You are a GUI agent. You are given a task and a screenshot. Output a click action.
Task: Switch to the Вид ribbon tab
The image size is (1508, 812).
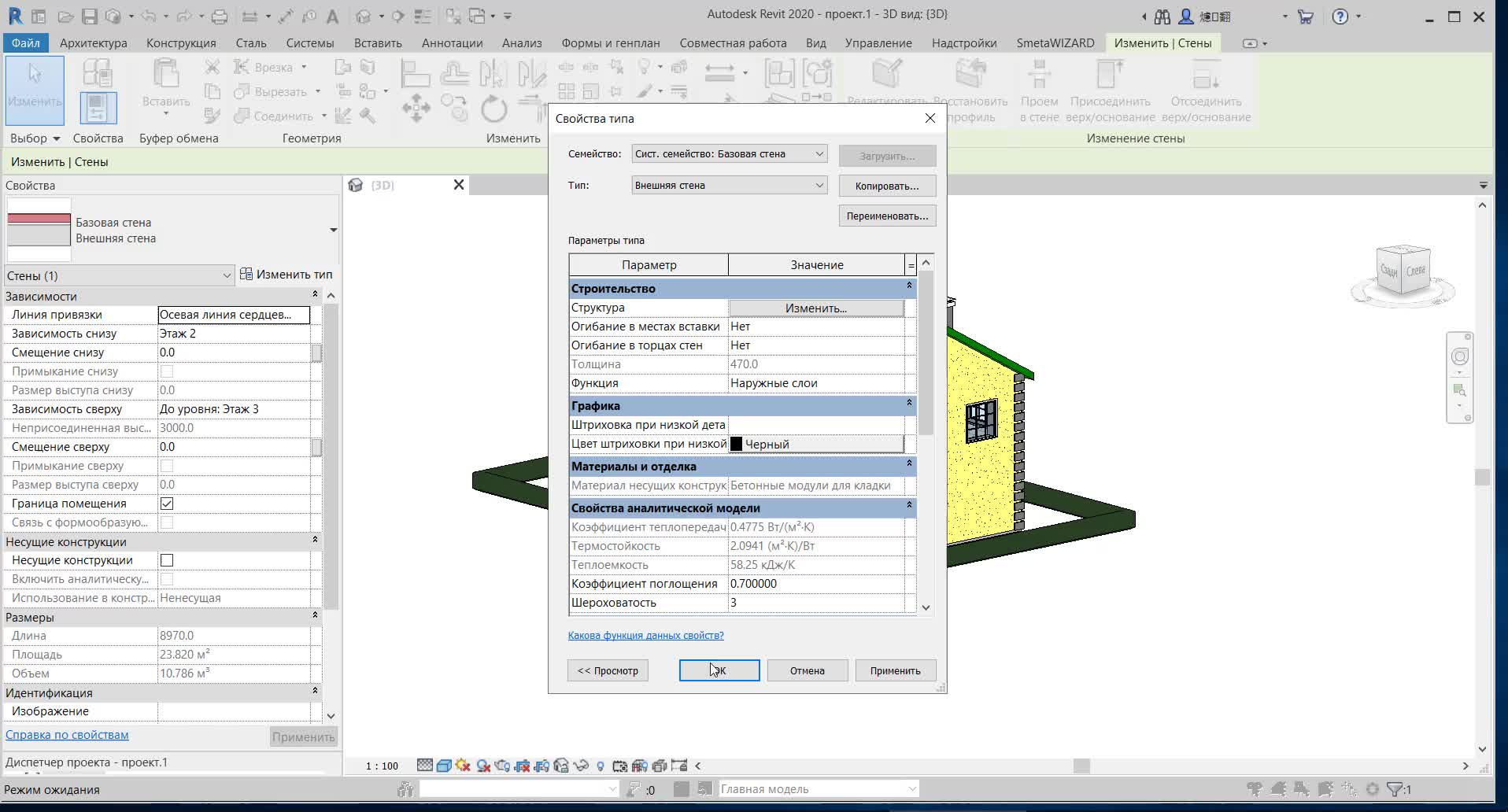click(x=815, y=43)
